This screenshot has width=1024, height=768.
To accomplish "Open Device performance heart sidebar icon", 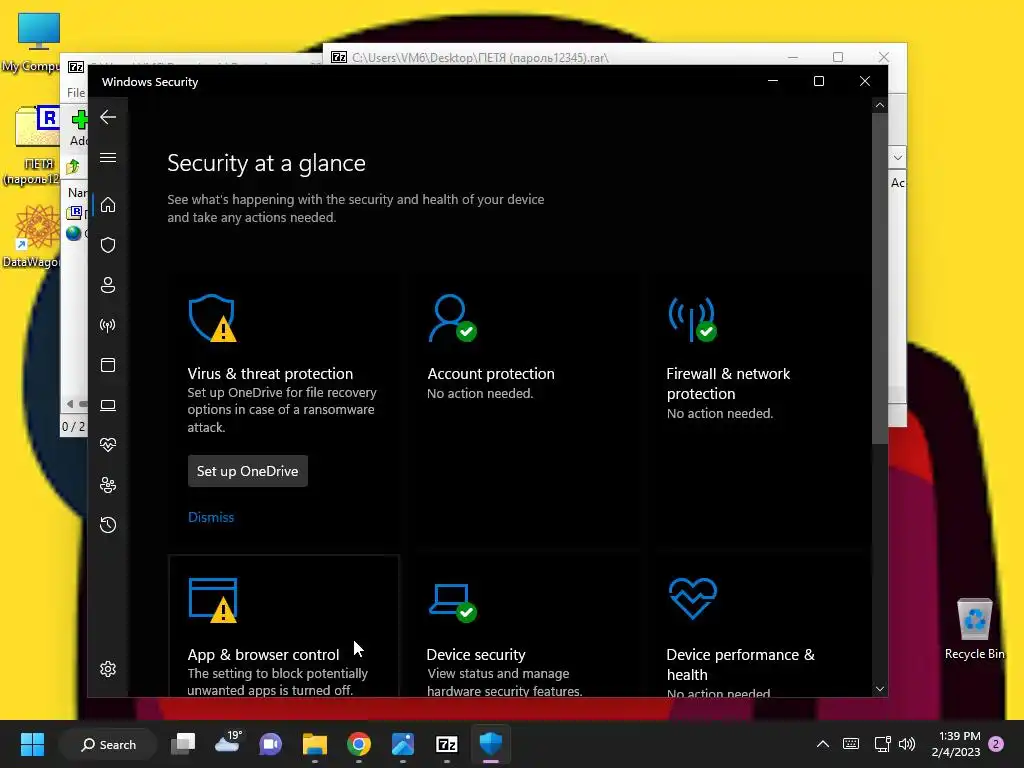I will coord(108,445).
